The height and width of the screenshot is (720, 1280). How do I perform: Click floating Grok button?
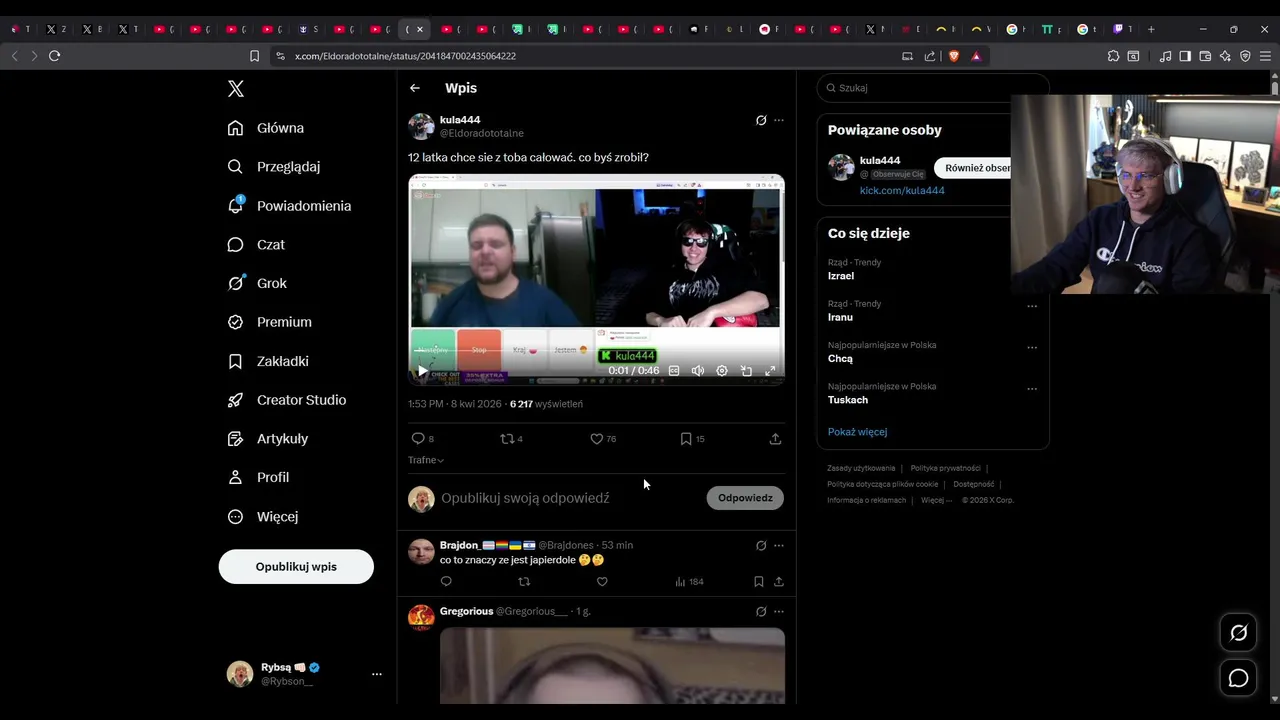click(1238, 633)
